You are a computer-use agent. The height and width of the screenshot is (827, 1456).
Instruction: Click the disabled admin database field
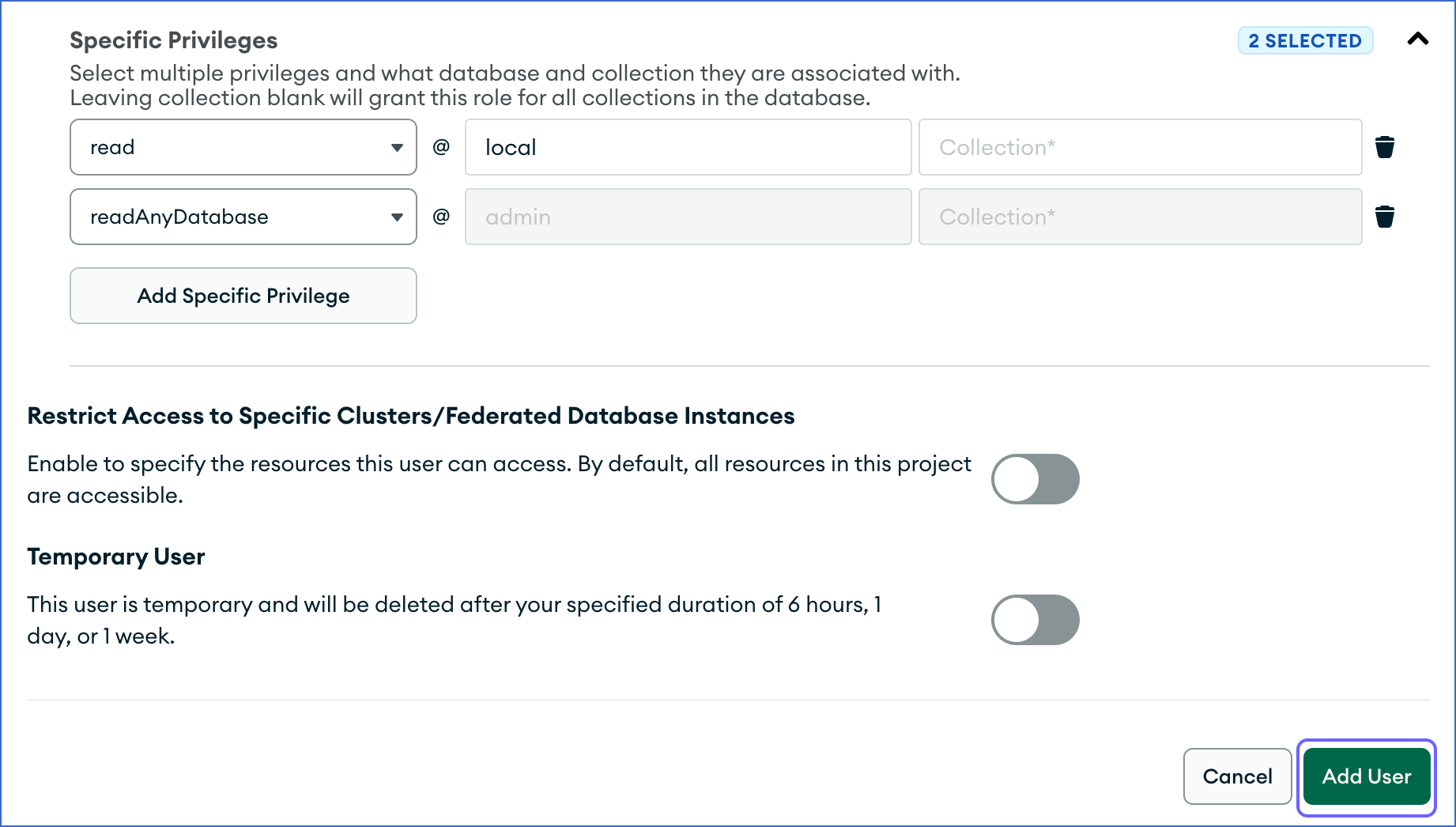(x=688, y=217)
